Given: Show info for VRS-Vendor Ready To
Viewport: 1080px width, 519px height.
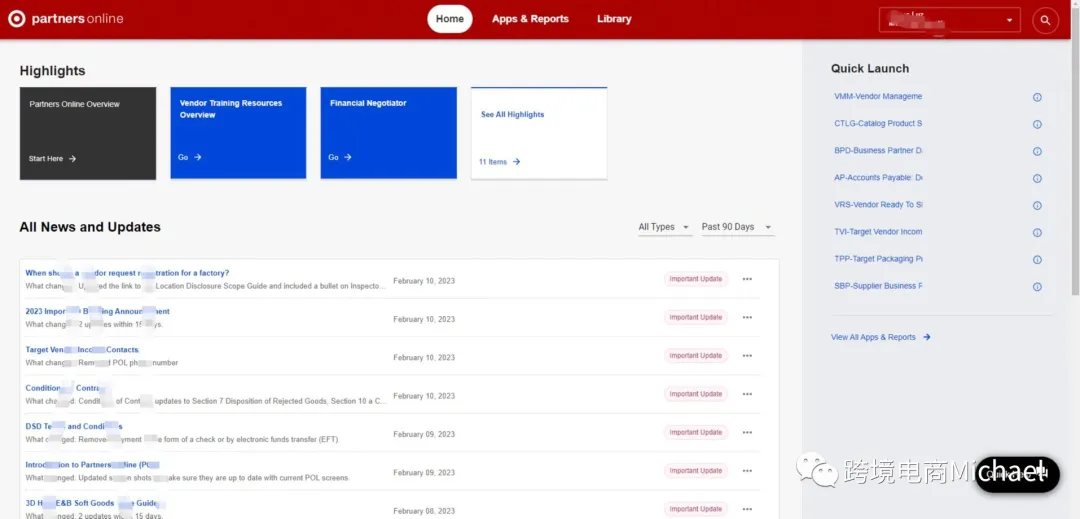Looking at the screenshot, I should [1037, 205].
